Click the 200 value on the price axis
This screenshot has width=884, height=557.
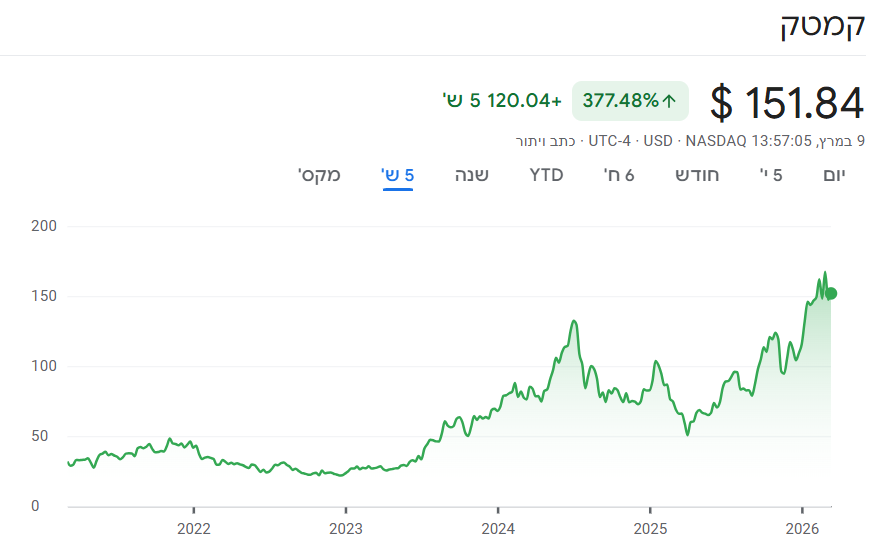(x=44, y=227)
